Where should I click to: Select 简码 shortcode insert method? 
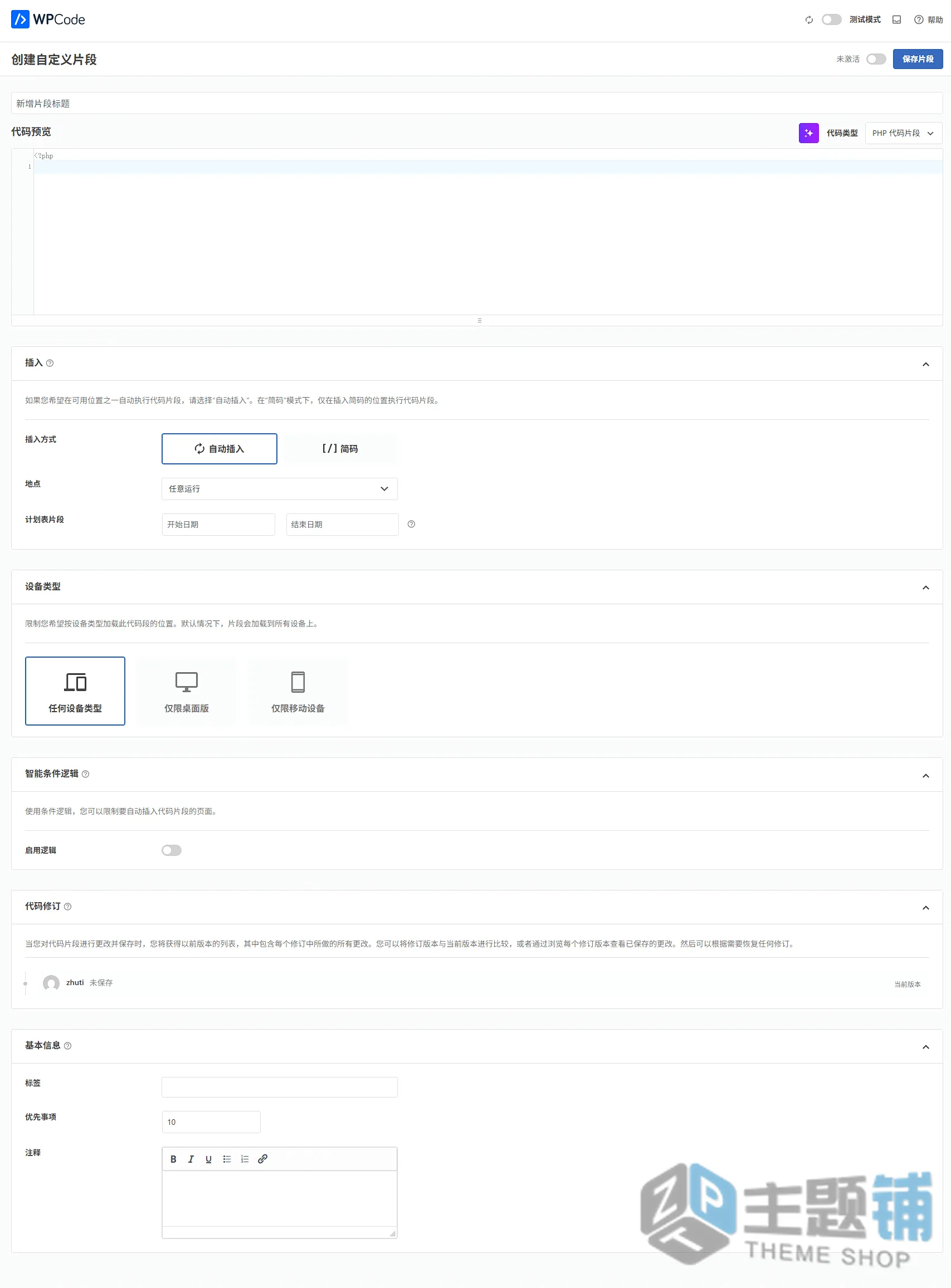pyautogui.click(x=340, y=449)
